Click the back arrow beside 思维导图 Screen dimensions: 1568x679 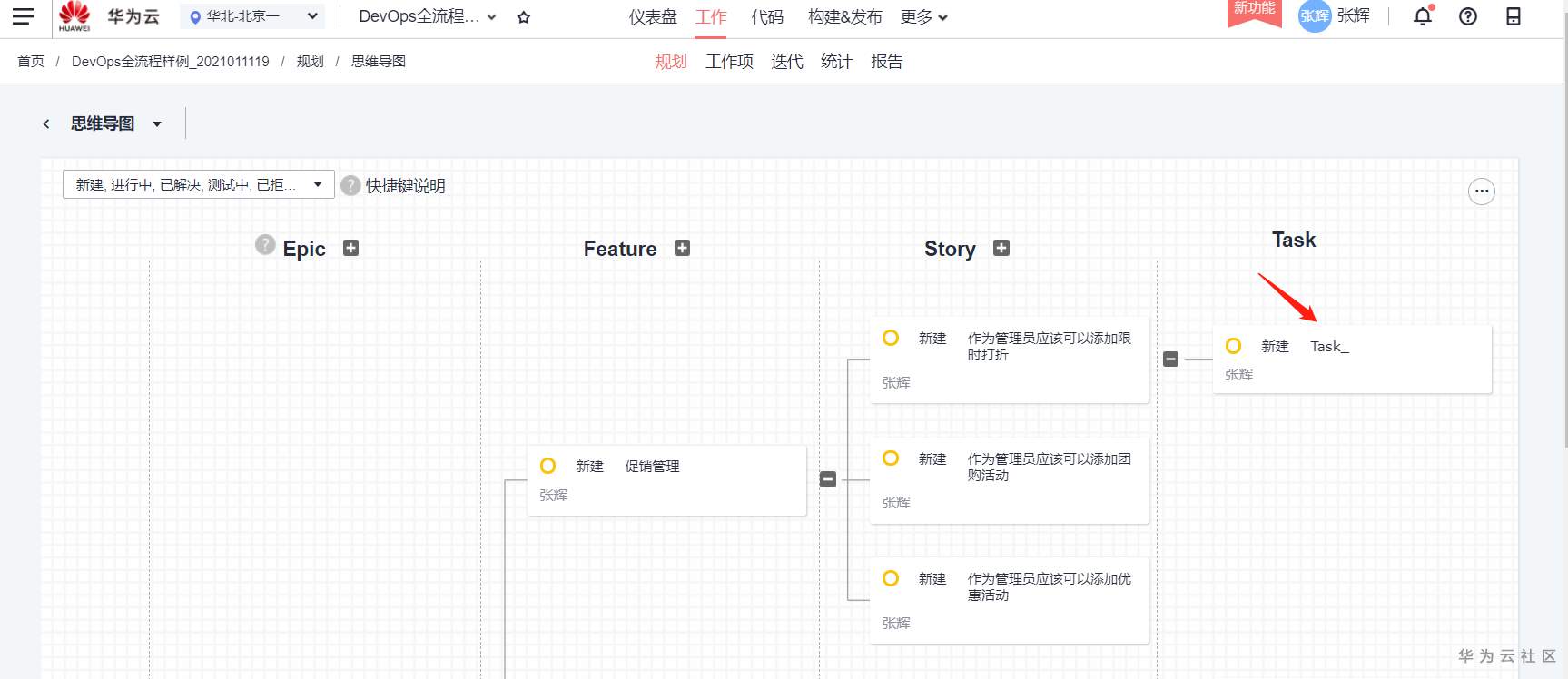point(46,123)
